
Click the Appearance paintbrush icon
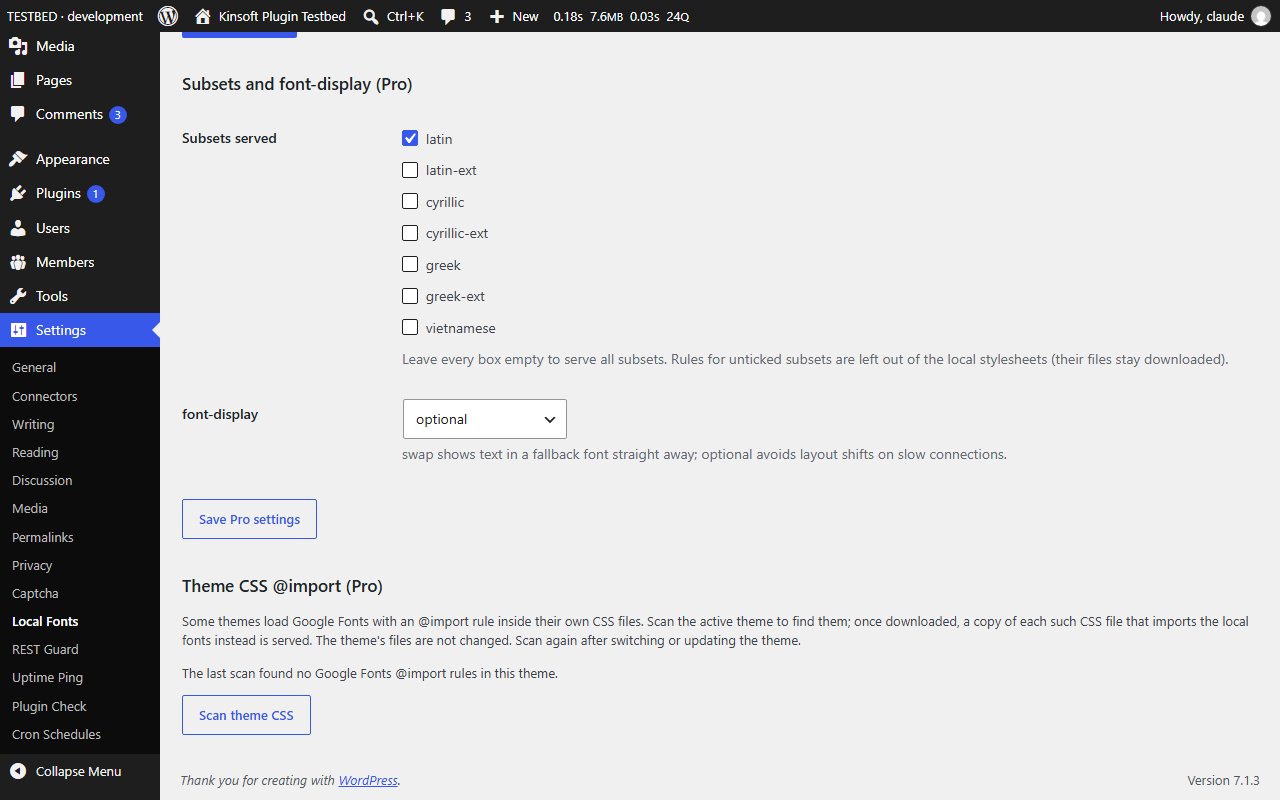point(18,159)
